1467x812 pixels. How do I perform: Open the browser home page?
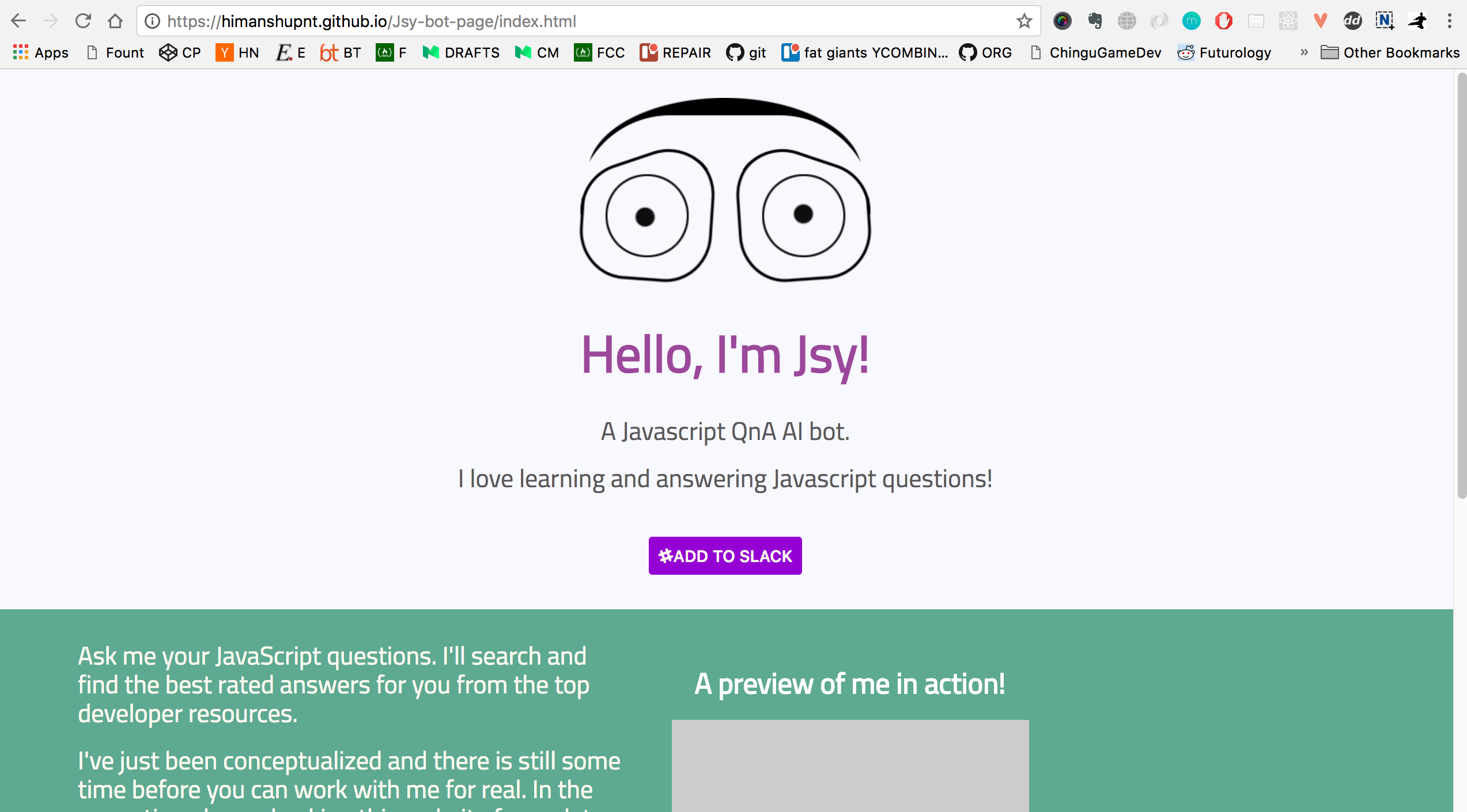pyautogui.click(x=115, y=21)
